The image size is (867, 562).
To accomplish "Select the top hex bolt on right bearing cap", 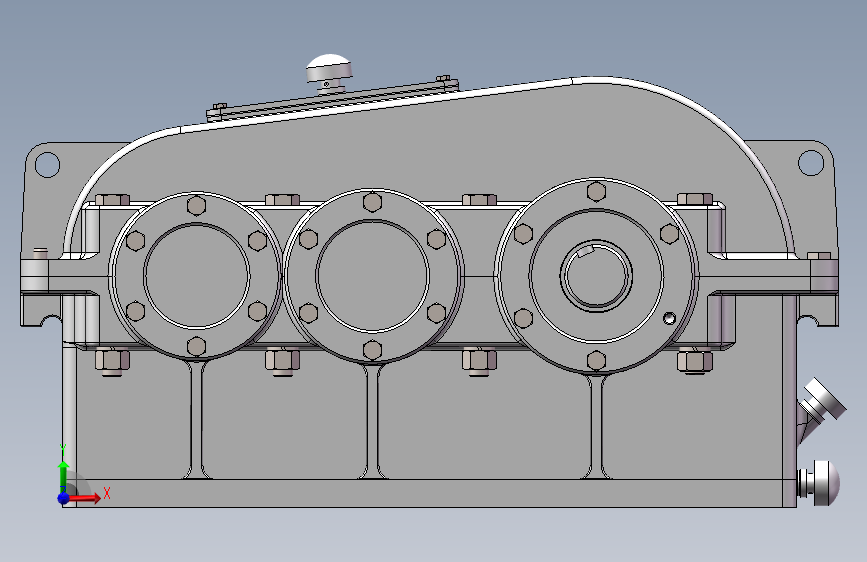I will pyautogui.click(x=596, y=191).
